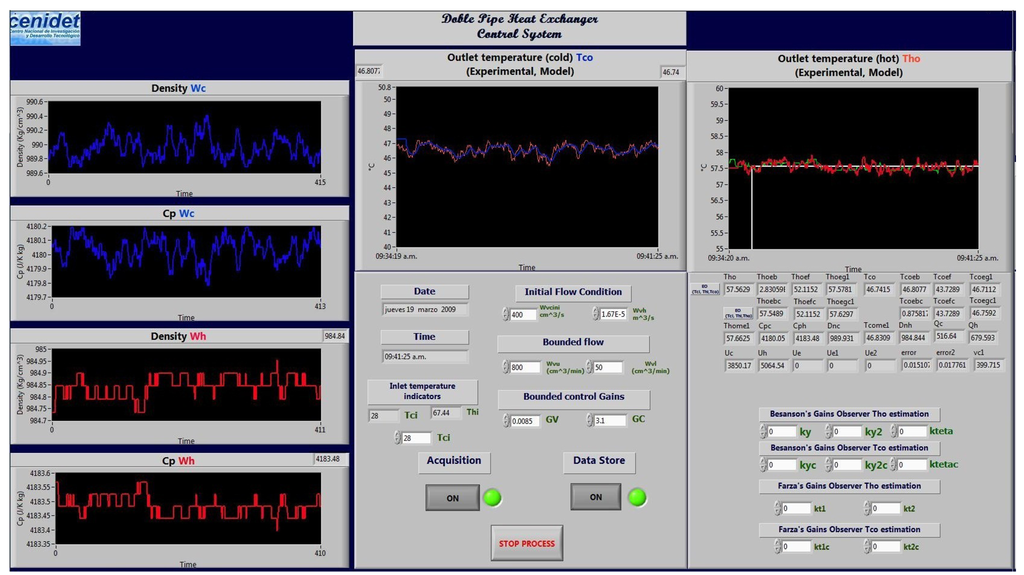Select the Tci inlet temperature input field

click(417, 438)
